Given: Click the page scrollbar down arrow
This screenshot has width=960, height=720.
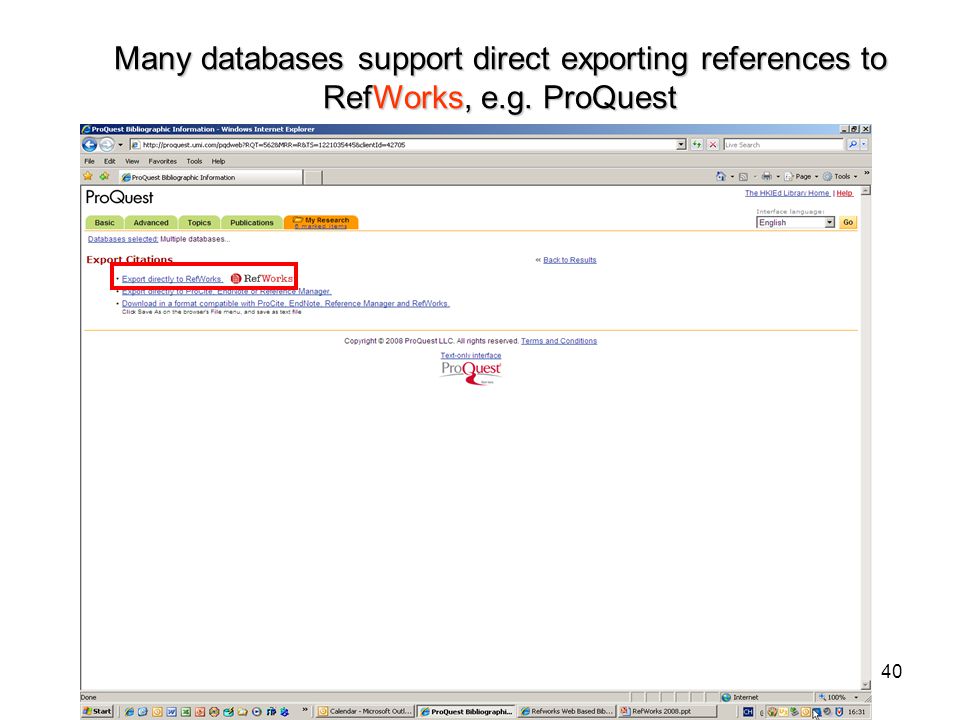Looking at the screenshot, I should tap(865, 685).
